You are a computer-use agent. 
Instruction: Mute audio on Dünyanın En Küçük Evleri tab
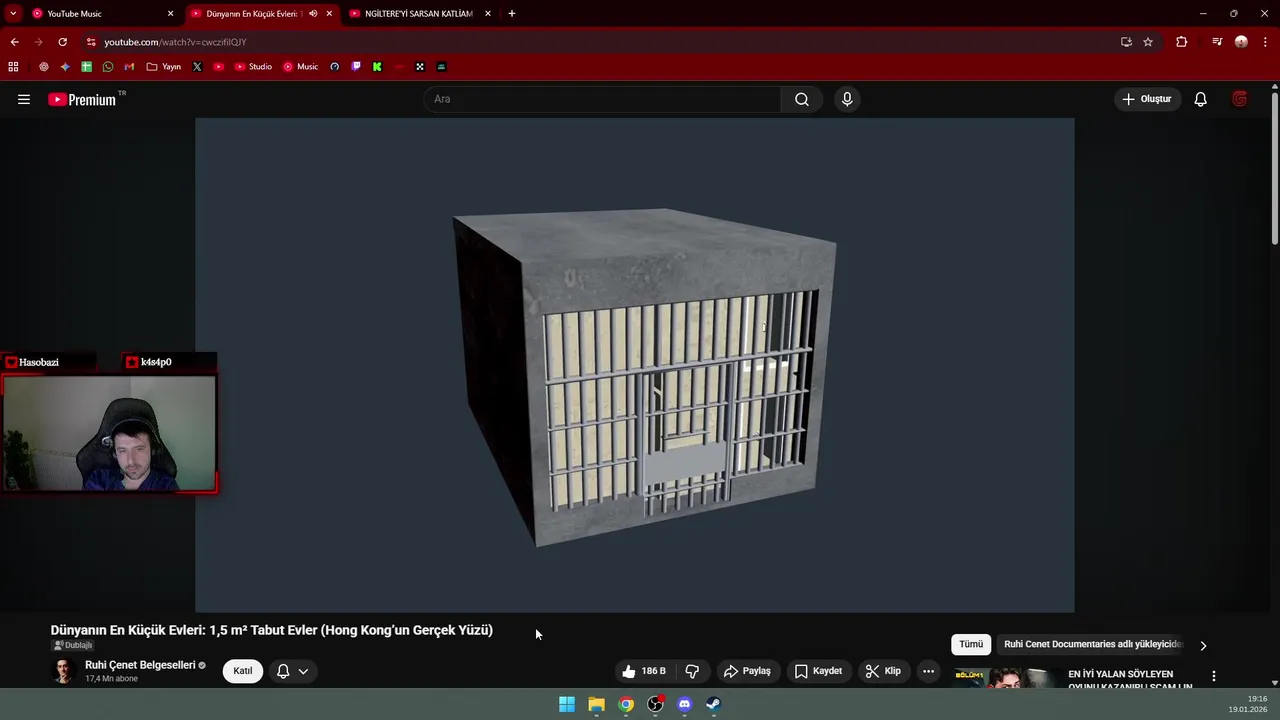coord(313,14)
